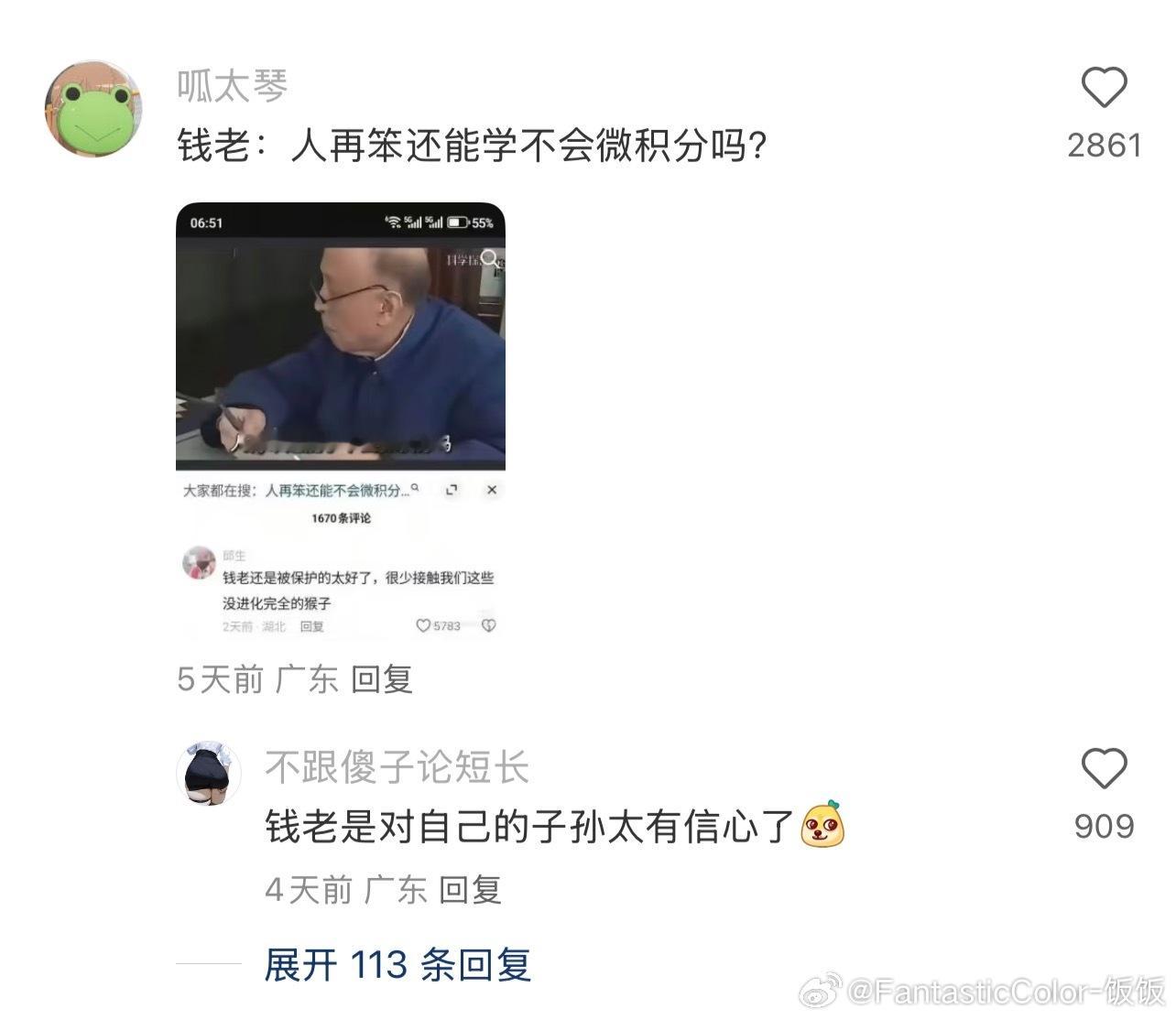The height and width of the screenshot is (1020, 1176).
Task: Open the embedded 1670条评论 header
Action: (341, 518)
